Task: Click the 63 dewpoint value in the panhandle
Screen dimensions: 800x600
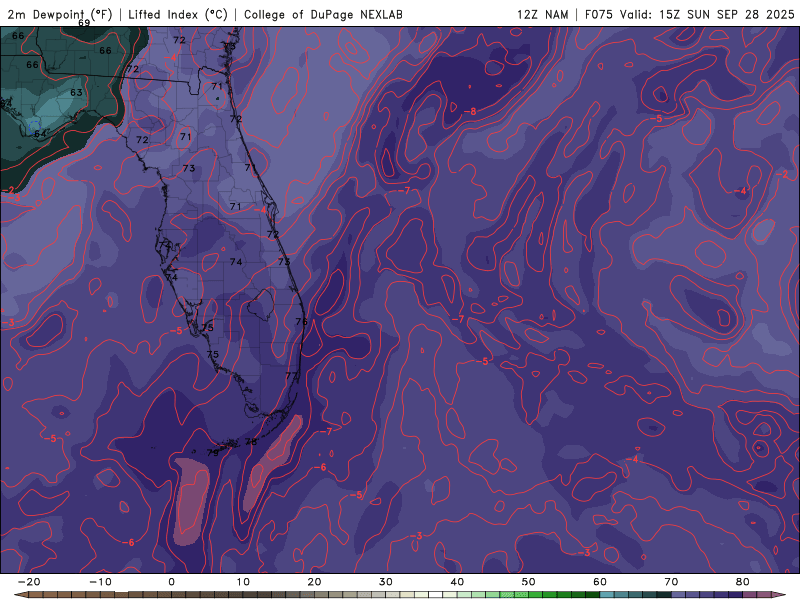Action: (76, 92)
